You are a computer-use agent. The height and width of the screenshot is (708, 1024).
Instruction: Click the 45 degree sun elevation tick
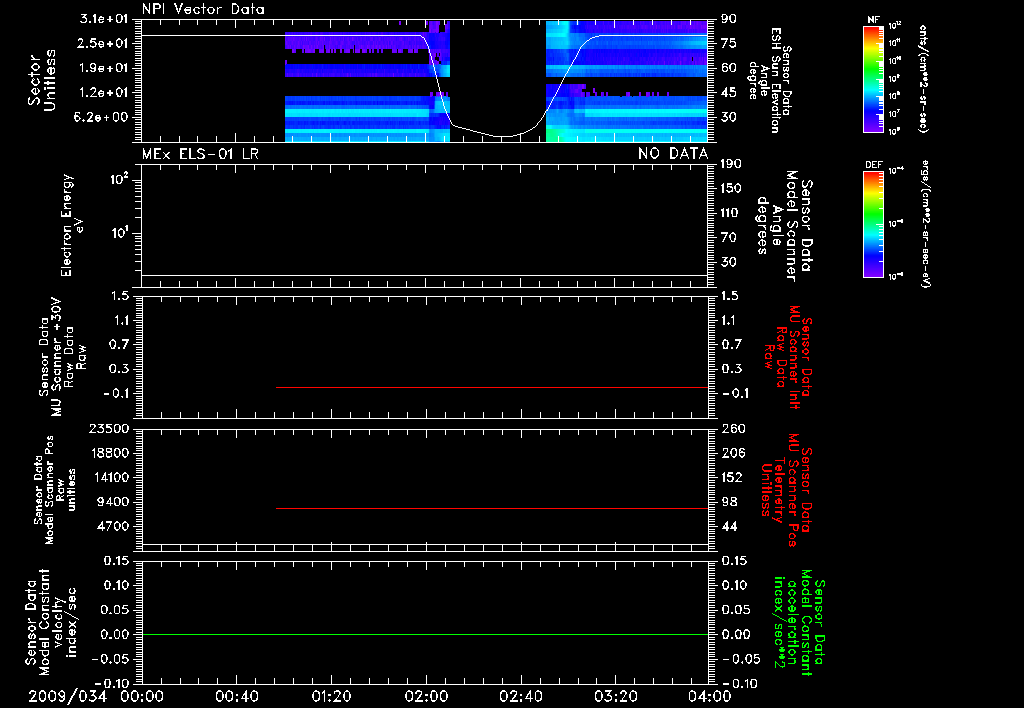coord(728,93)
